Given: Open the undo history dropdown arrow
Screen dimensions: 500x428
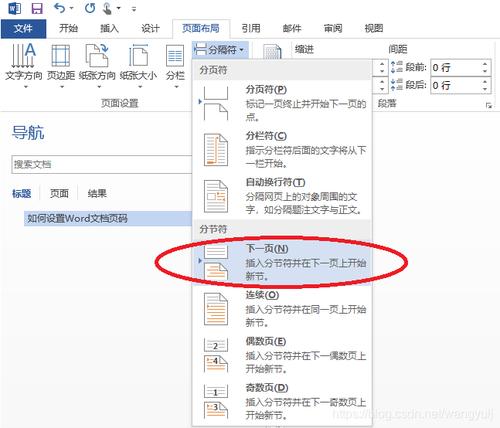Looking at the screenshot, I should 71,9.
